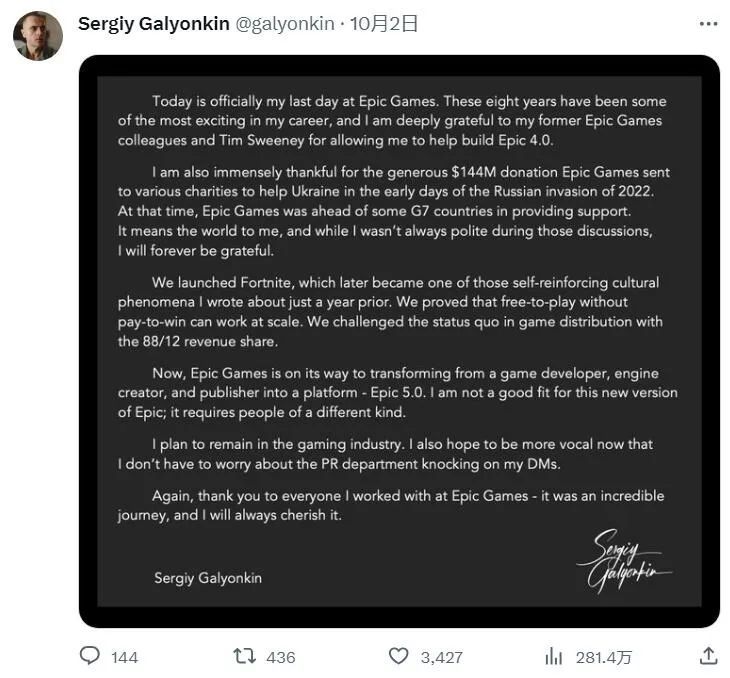Image resolution: width=730 pixels, height=678 pixels.
Task: Click the Sergiy Galyonkin display name
Action: point(153,24)
